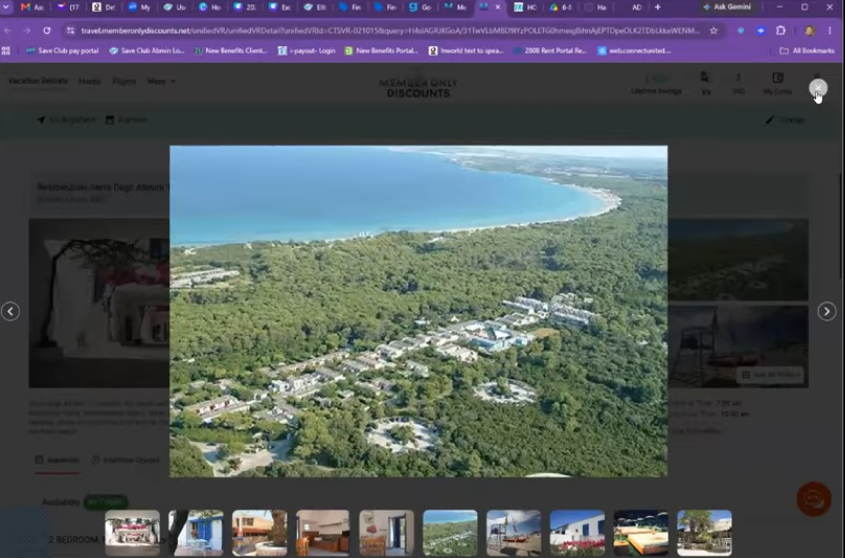
Task: Open New Benefits Client bookmark
Action: (231, 51)
